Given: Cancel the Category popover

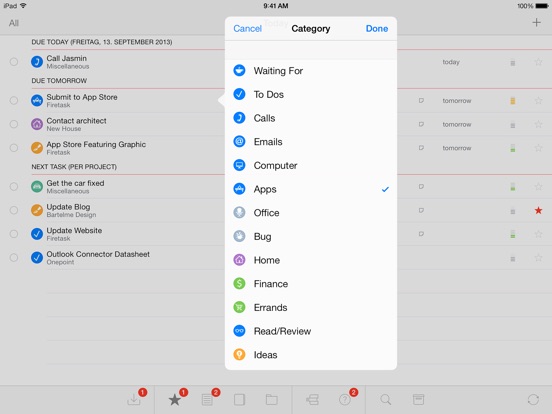Looking at the screenshot, I should [247, 29].
